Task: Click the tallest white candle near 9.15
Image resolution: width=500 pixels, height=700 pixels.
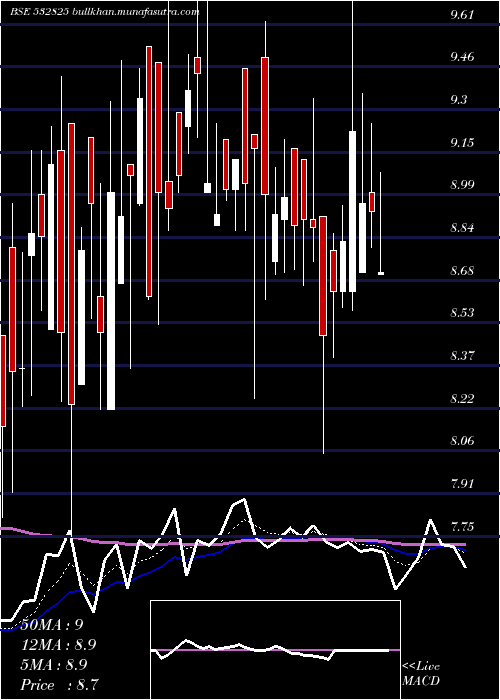Action: click(353, 211)
